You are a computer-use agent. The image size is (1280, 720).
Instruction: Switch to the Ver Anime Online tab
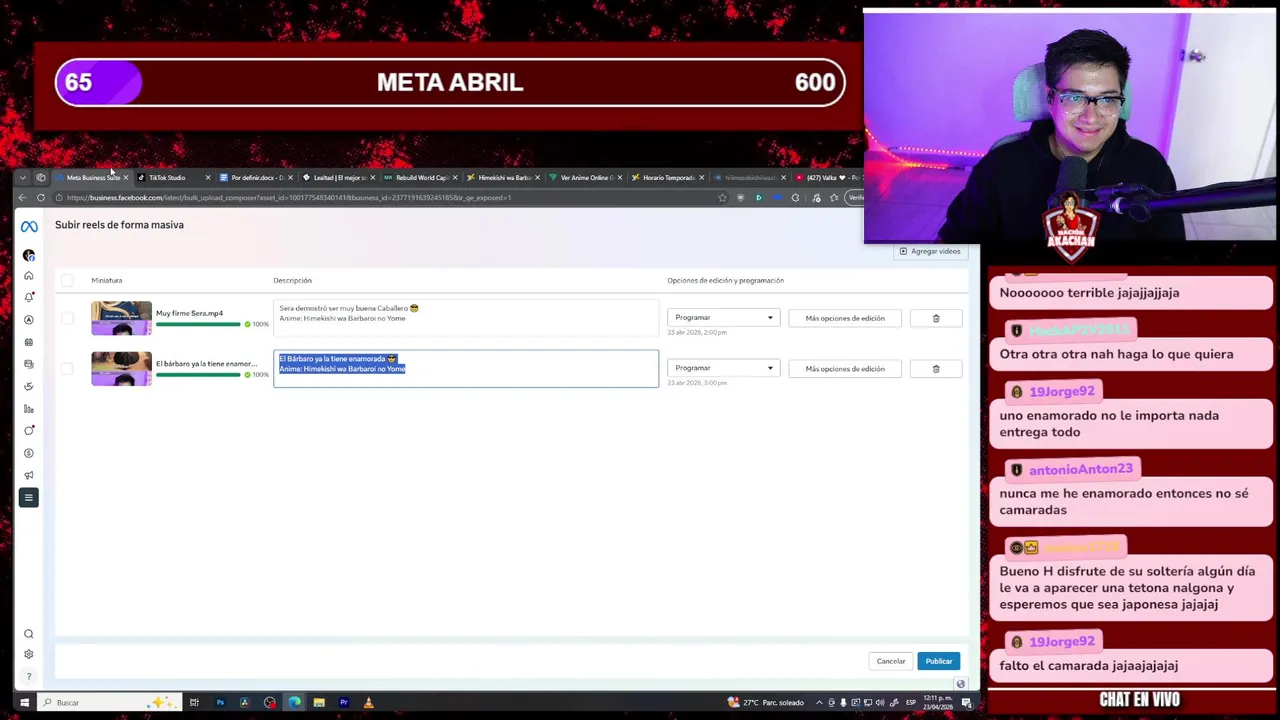click(584, 178)
